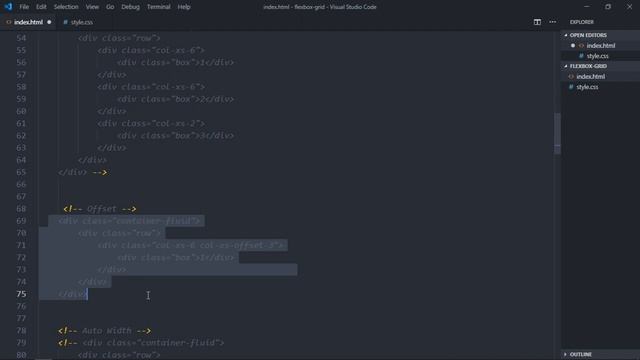Open style.css in FLEXBOX-GRID folder
The width and height of the screenshot is (640, 360).
(587, 87)
